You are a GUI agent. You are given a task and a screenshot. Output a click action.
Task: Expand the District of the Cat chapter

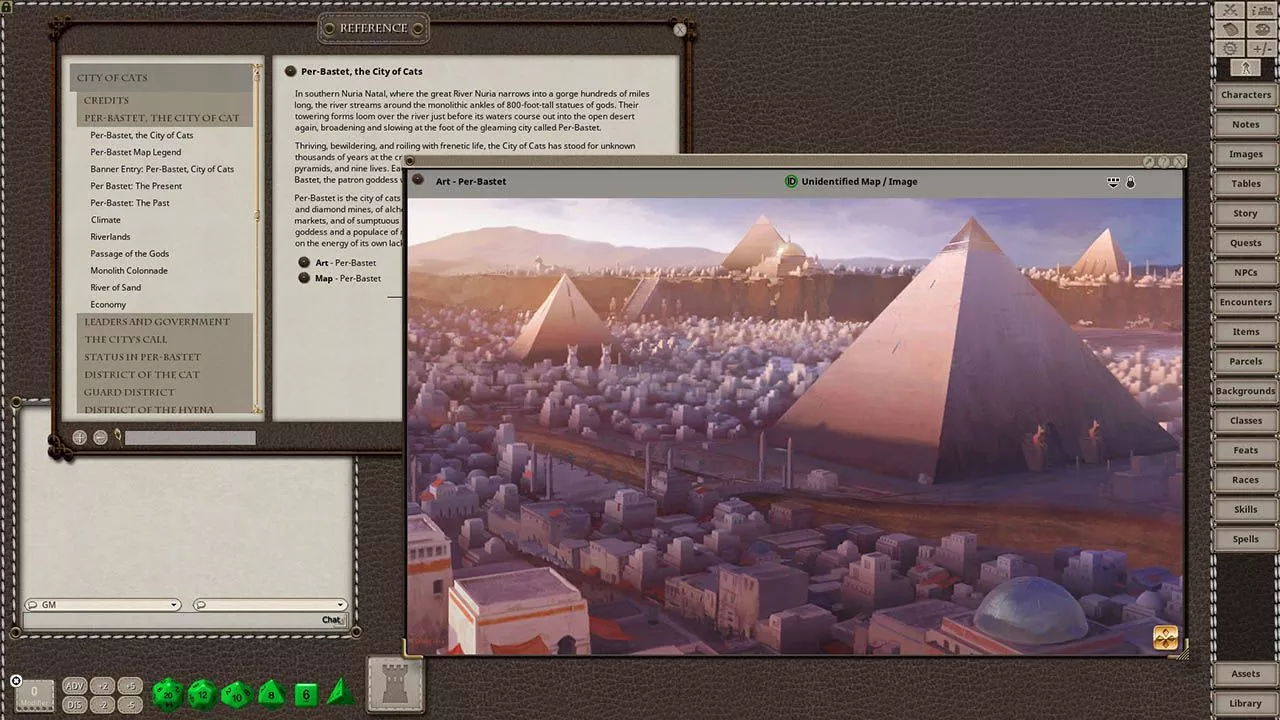pos(165,375)
